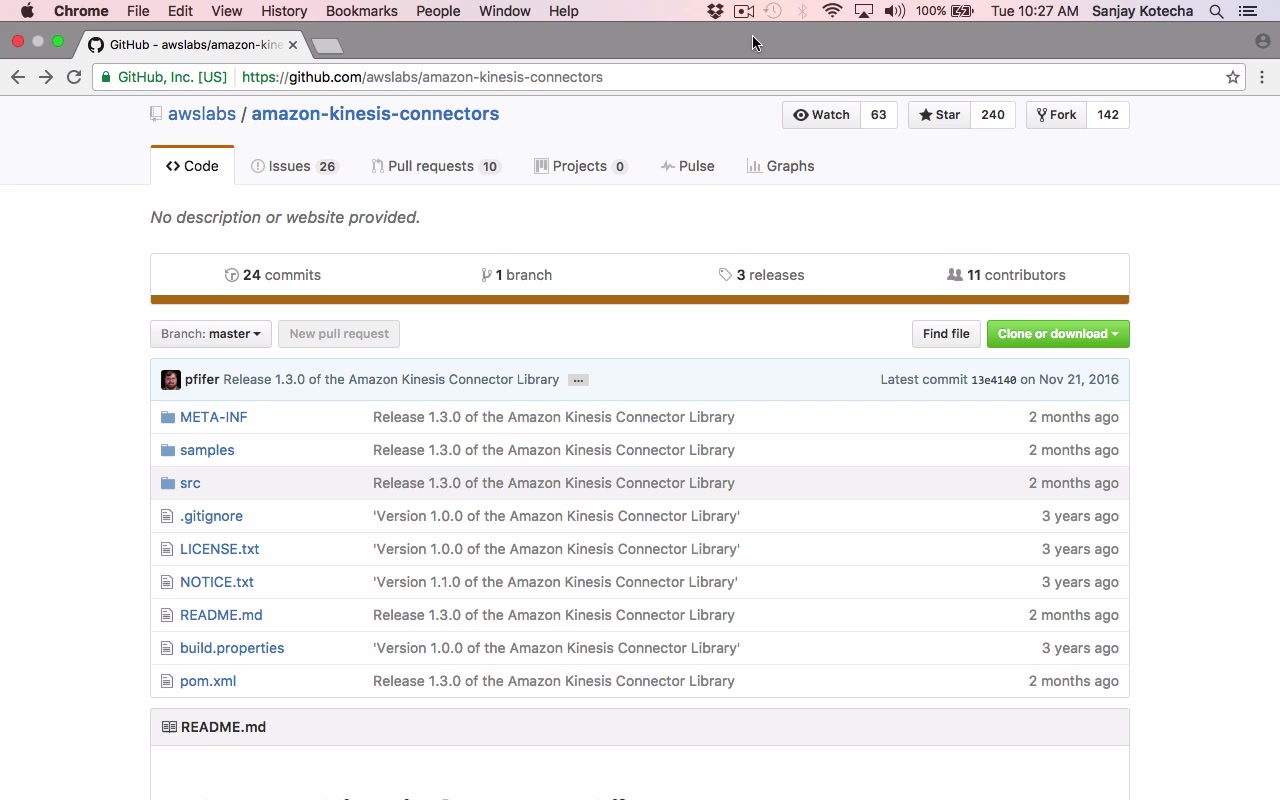The image size is (1280, 800).
Task: Bookmark this page with the star icon
Action: tap(1233, 77)
